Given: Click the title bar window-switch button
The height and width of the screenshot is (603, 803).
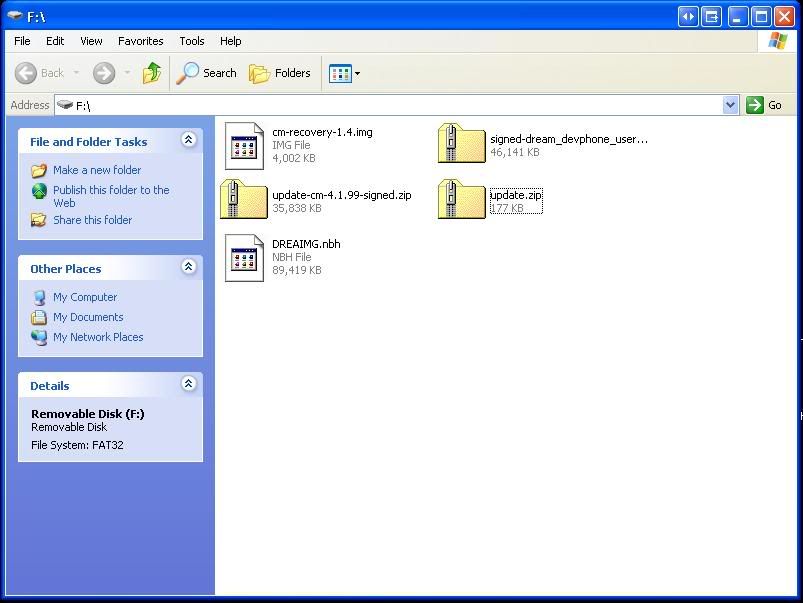Looking at the screenshot, I should (x=711, y=17).
